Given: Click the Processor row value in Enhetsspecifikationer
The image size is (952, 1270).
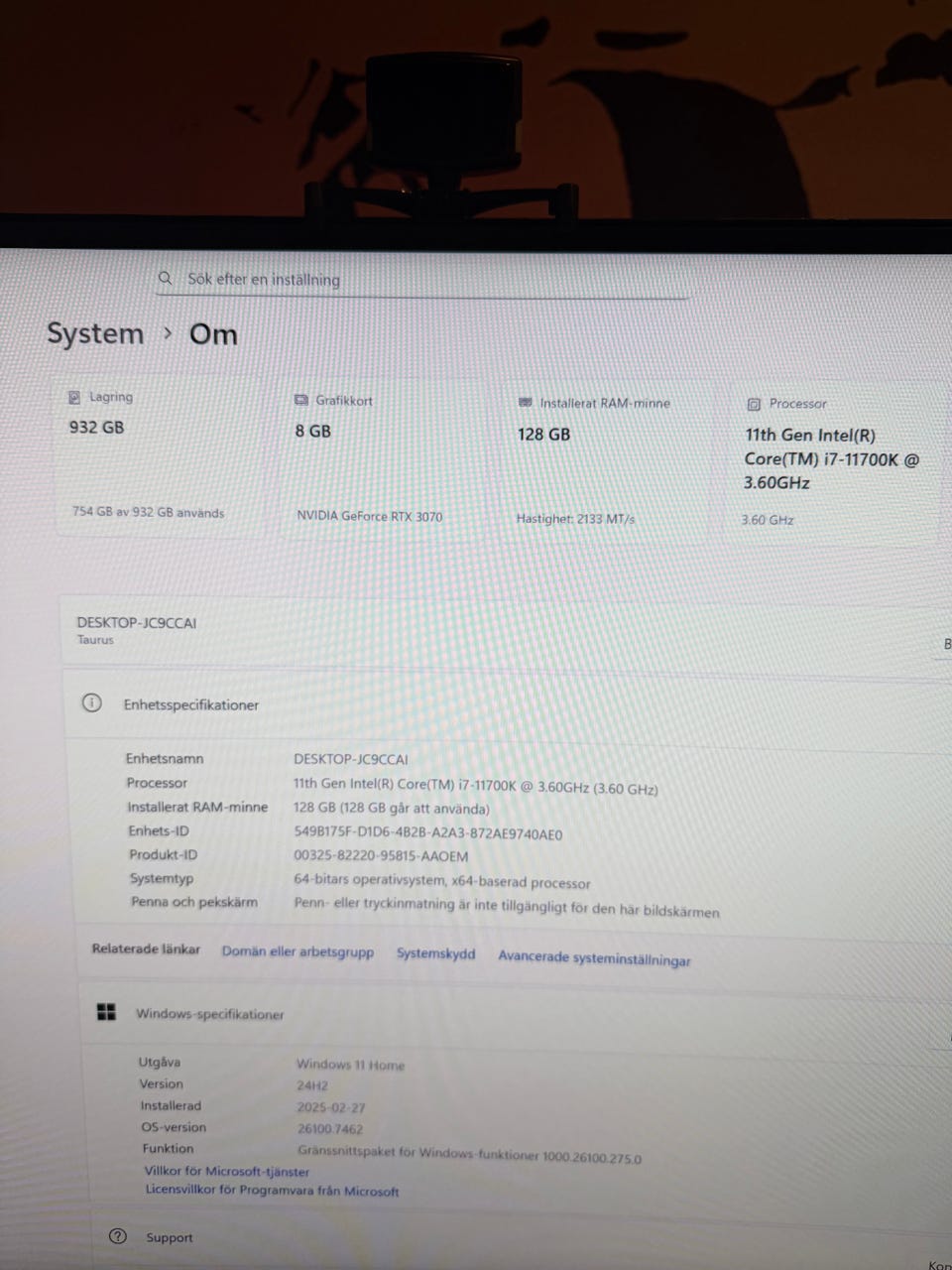Looking at the screenshot, I should pyautogui.click(x=476, y=787).
